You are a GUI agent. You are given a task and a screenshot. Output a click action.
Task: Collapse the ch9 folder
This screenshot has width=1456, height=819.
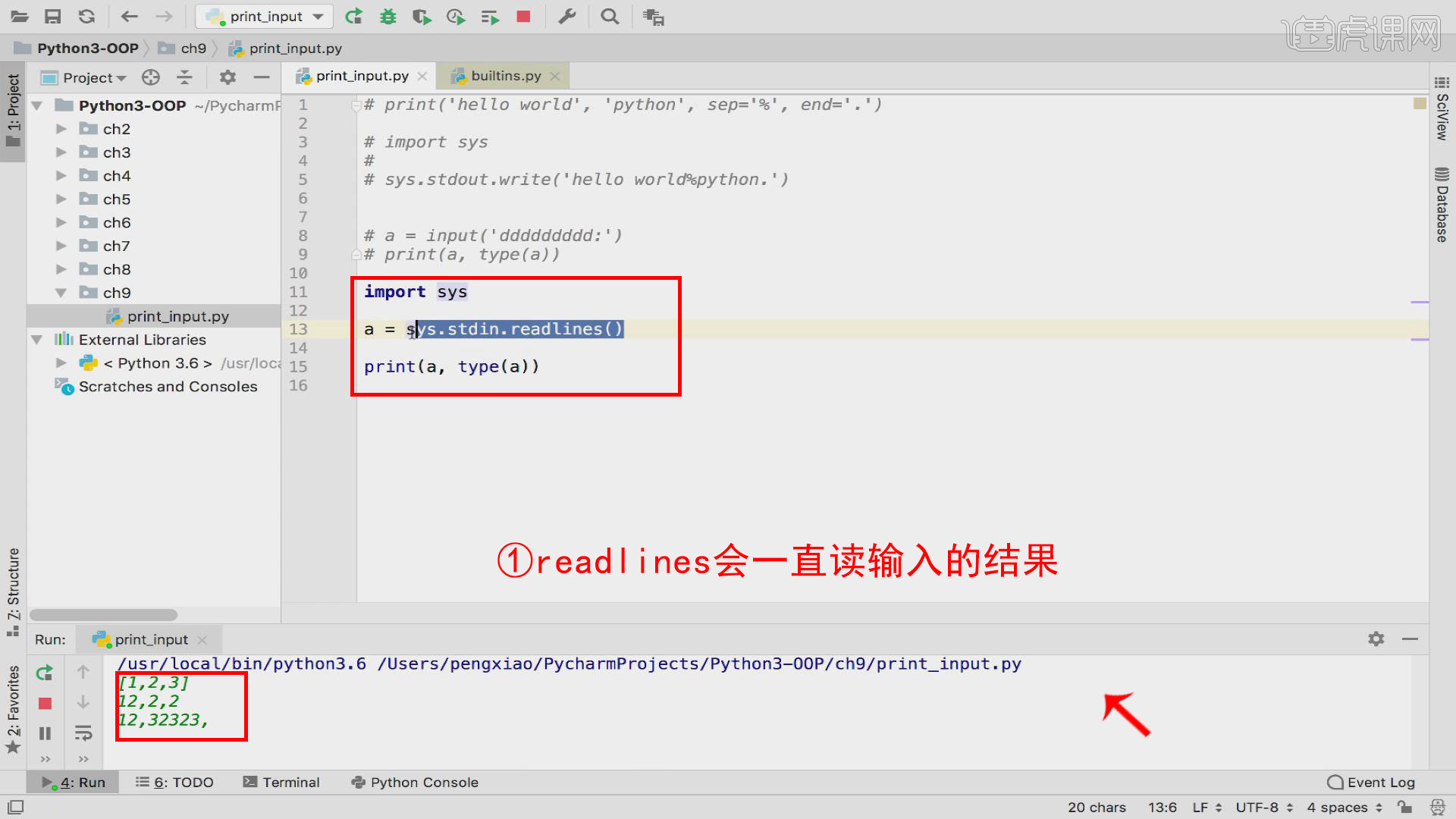tap(61, 293)
